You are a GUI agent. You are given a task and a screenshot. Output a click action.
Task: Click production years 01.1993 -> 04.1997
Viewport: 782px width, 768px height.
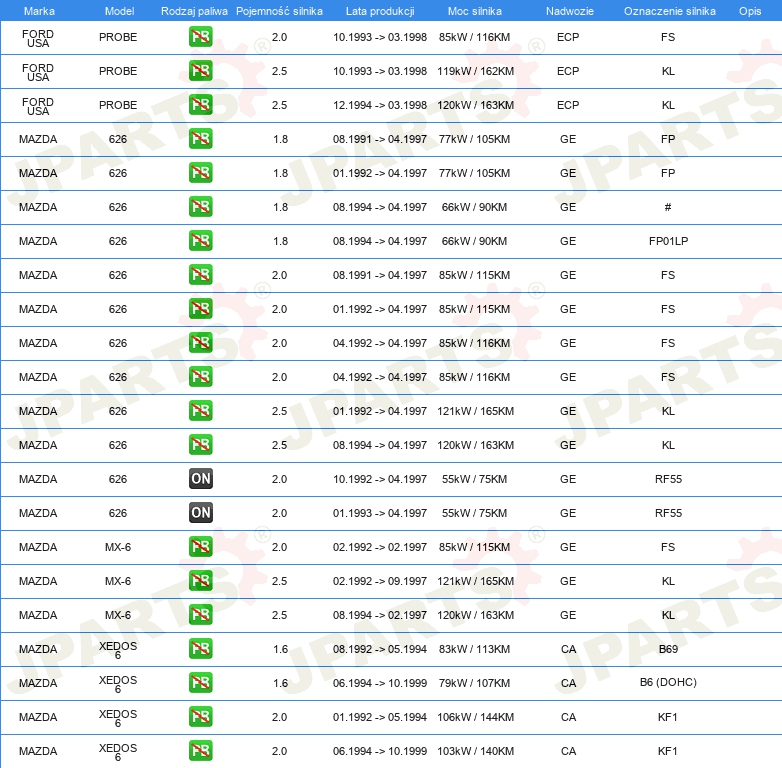tap(380, 513)
